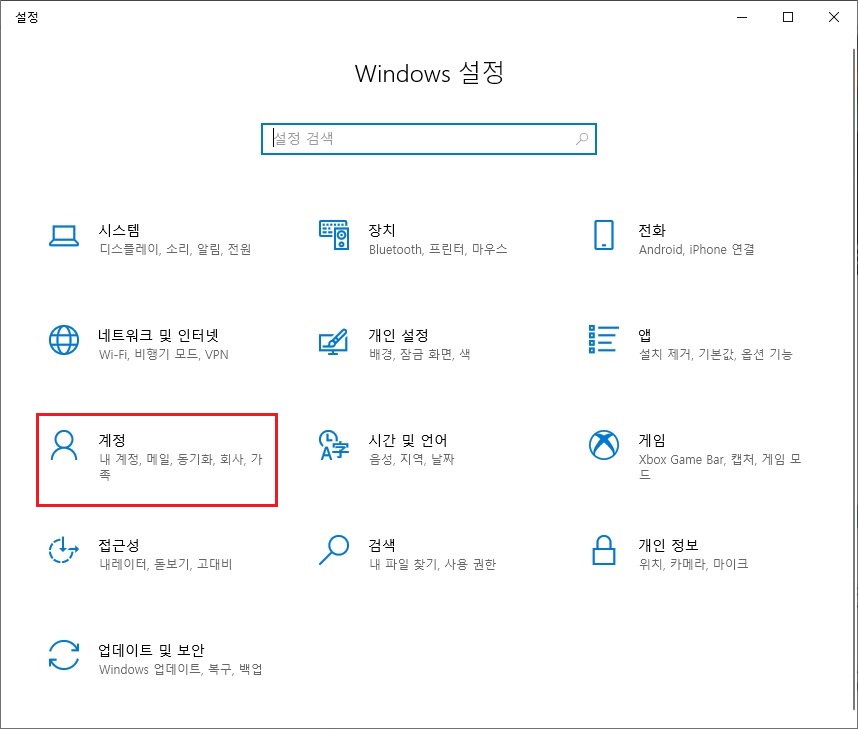The image size is (858, 729).
Task: Open 계정 settings with the person icon
Action: click(x=64, y=446)
